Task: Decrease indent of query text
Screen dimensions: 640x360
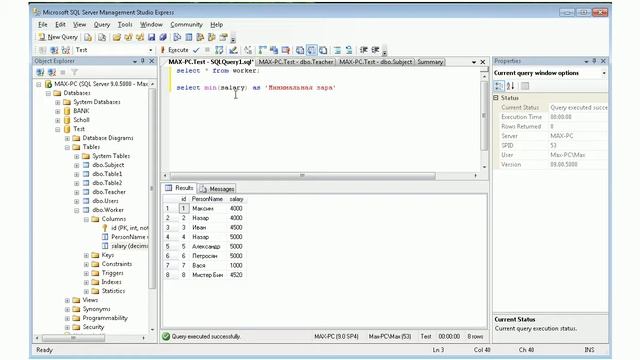Action: pos(364,50)
